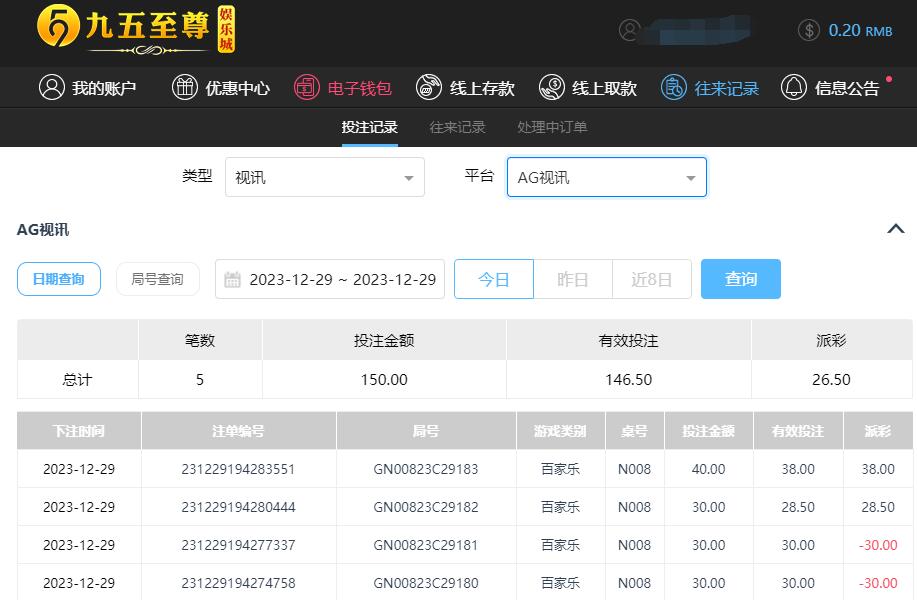Viewport: 917px width, 600px height.
Task: Click total 派彩 value 26.50
Action: point(831,380)
